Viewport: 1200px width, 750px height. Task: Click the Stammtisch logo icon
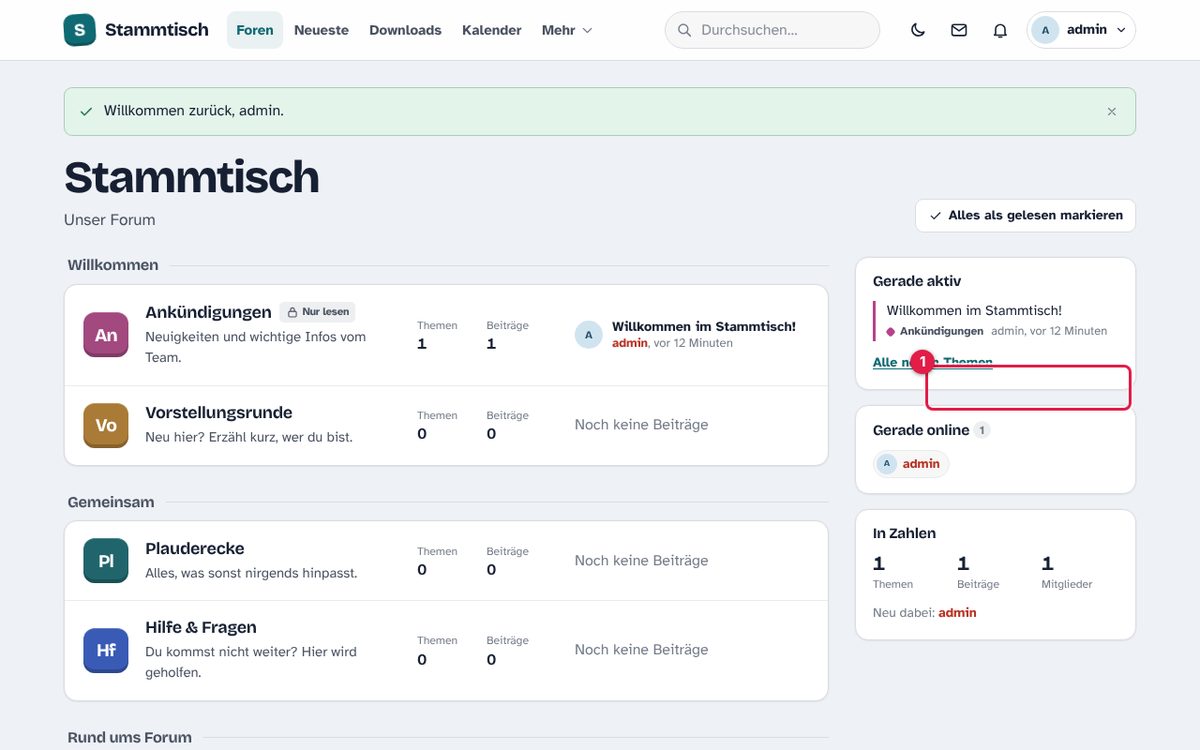click(80, 30)
